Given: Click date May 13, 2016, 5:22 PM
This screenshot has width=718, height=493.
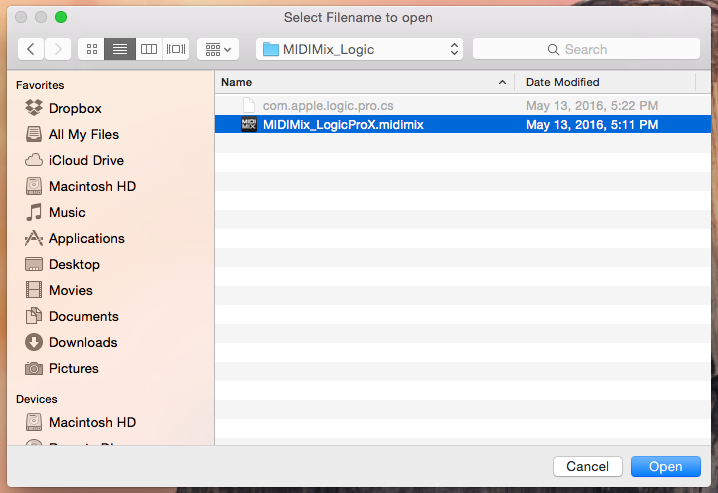Looking at the screenshot, I should [592, 106].
